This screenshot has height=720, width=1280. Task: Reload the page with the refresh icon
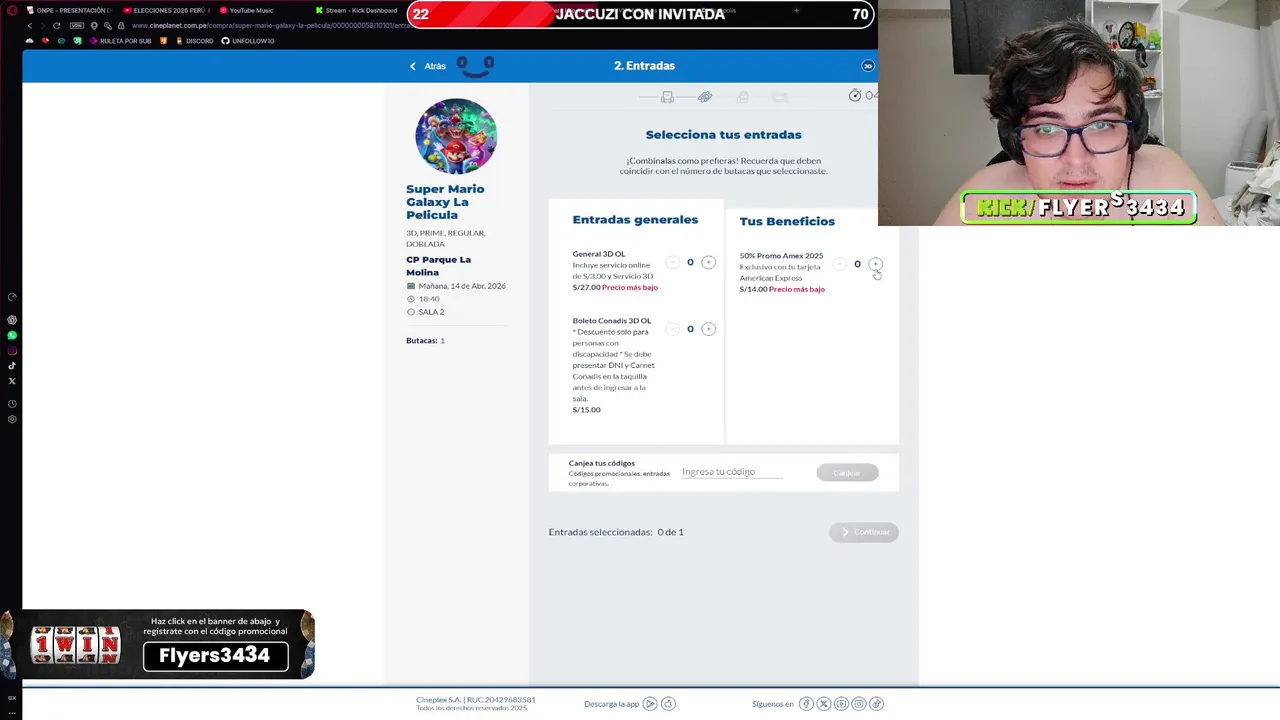point(57,26)
